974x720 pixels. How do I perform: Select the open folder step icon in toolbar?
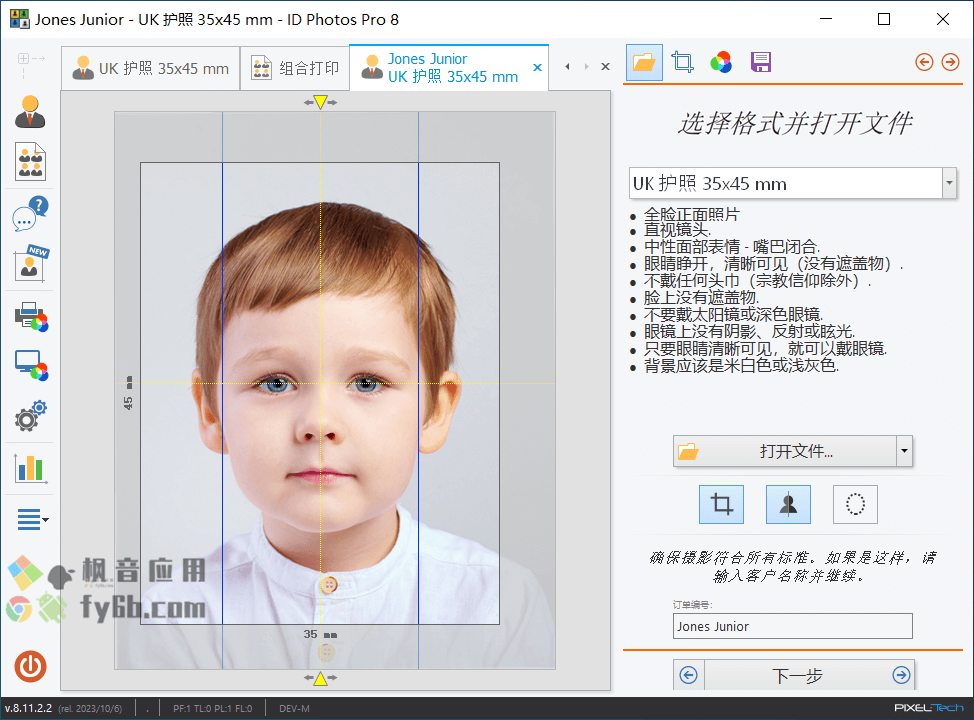point(644,62)
